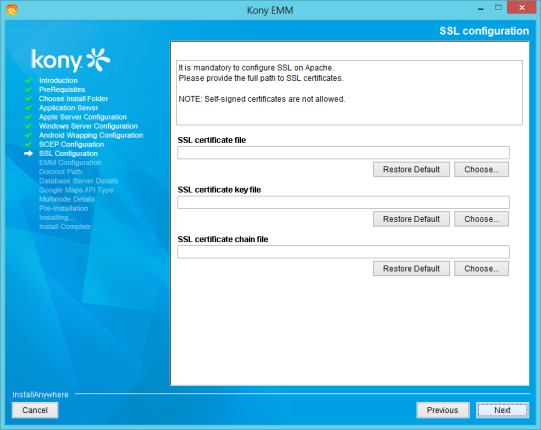This screenshot has height=430, width=541.
Task: Click the self-signed certificates NOTE text
Action: click(262, 99)
